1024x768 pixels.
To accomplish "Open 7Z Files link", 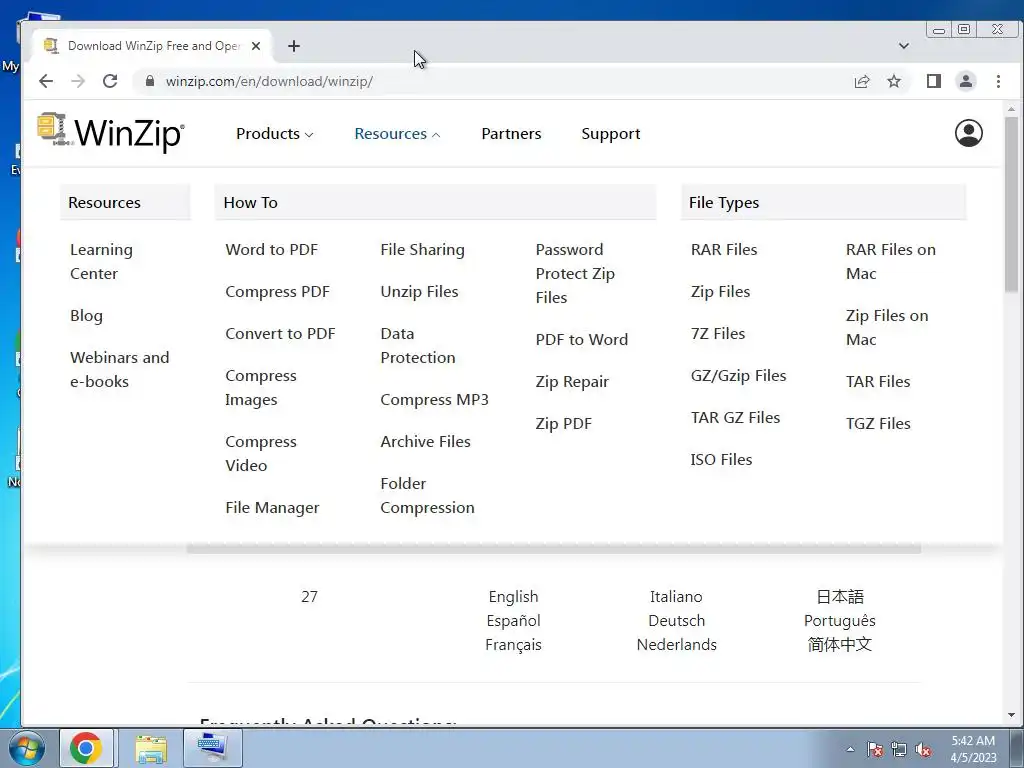I will [x=718, y=333].
